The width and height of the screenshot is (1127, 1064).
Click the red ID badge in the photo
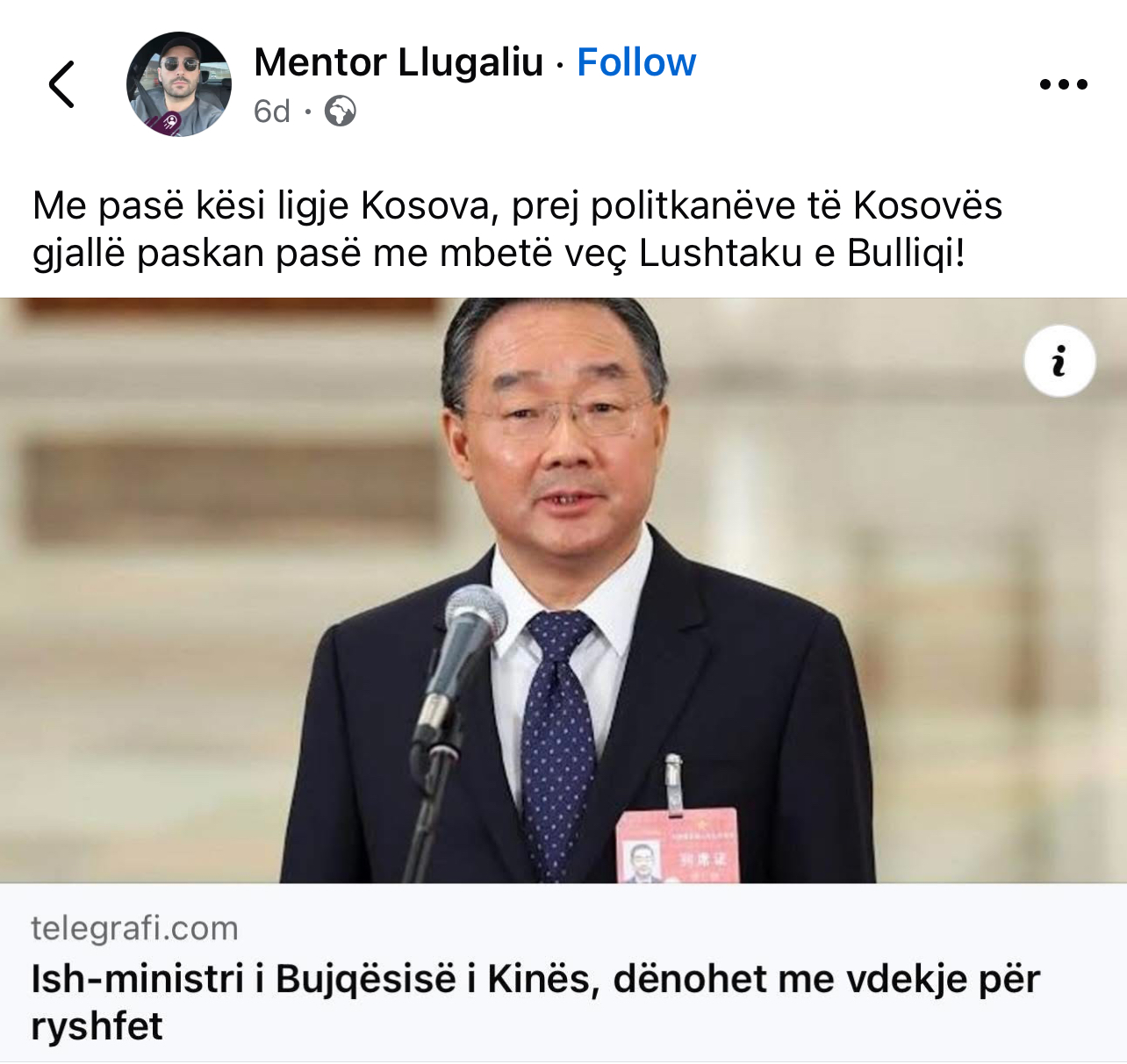(677, 845)
